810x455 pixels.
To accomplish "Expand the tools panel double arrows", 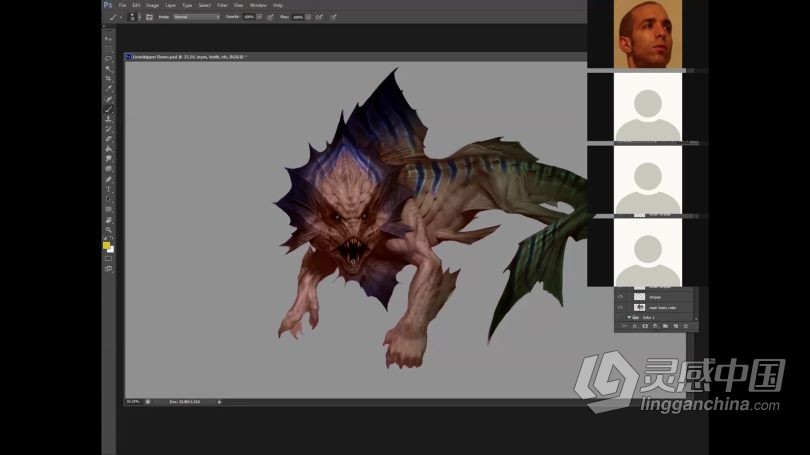I will [105, 26].
